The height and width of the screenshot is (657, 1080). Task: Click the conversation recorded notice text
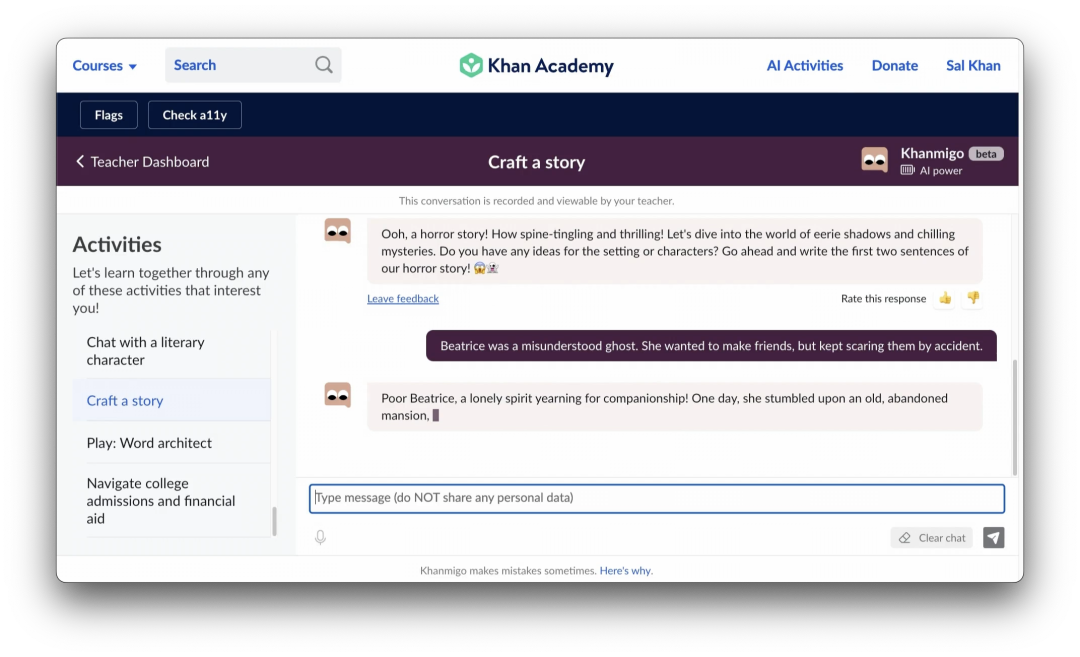[x=537, y=201]
